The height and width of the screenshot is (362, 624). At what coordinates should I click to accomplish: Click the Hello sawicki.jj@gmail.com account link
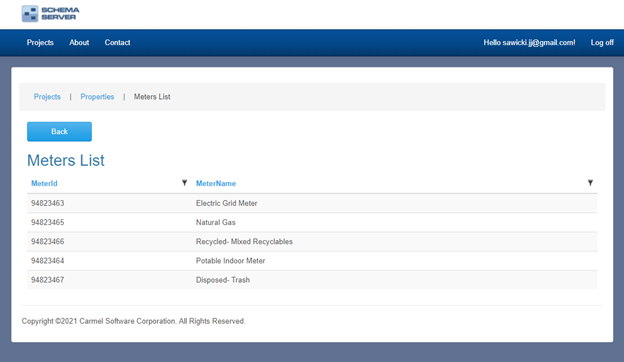click(x=529, y=43)
